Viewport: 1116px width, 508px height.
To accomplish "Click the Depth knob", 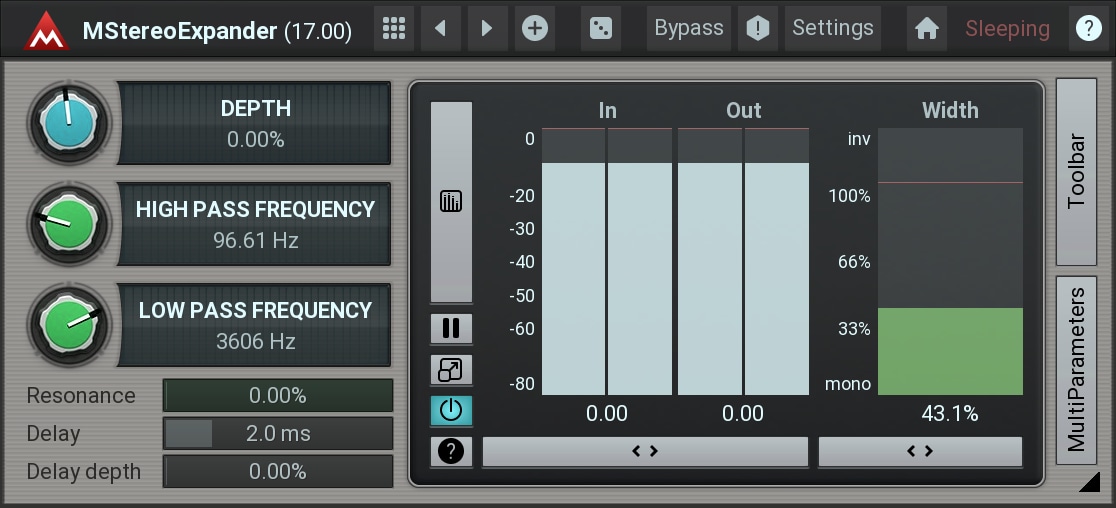I will pyautogui.click(x=68, y=123).
